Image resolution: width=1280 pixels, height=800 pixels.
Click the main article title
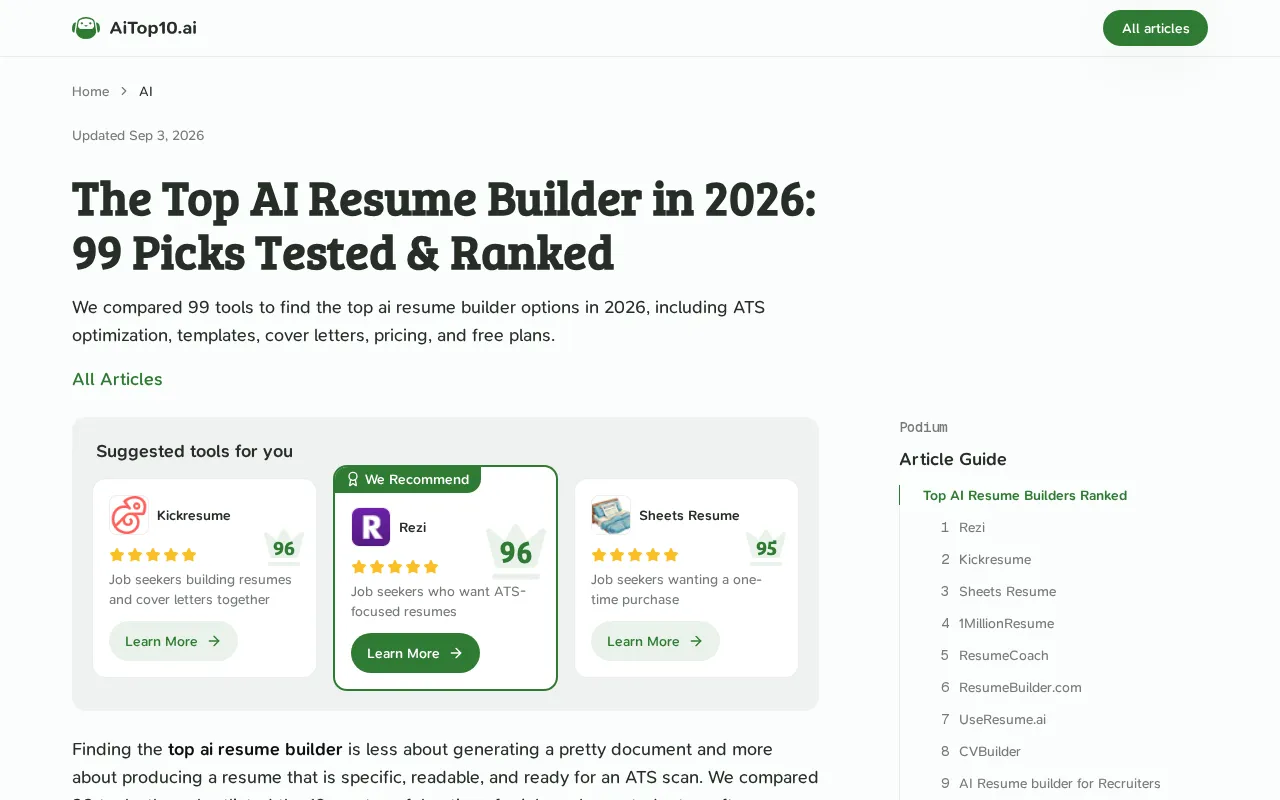(444, 226)
